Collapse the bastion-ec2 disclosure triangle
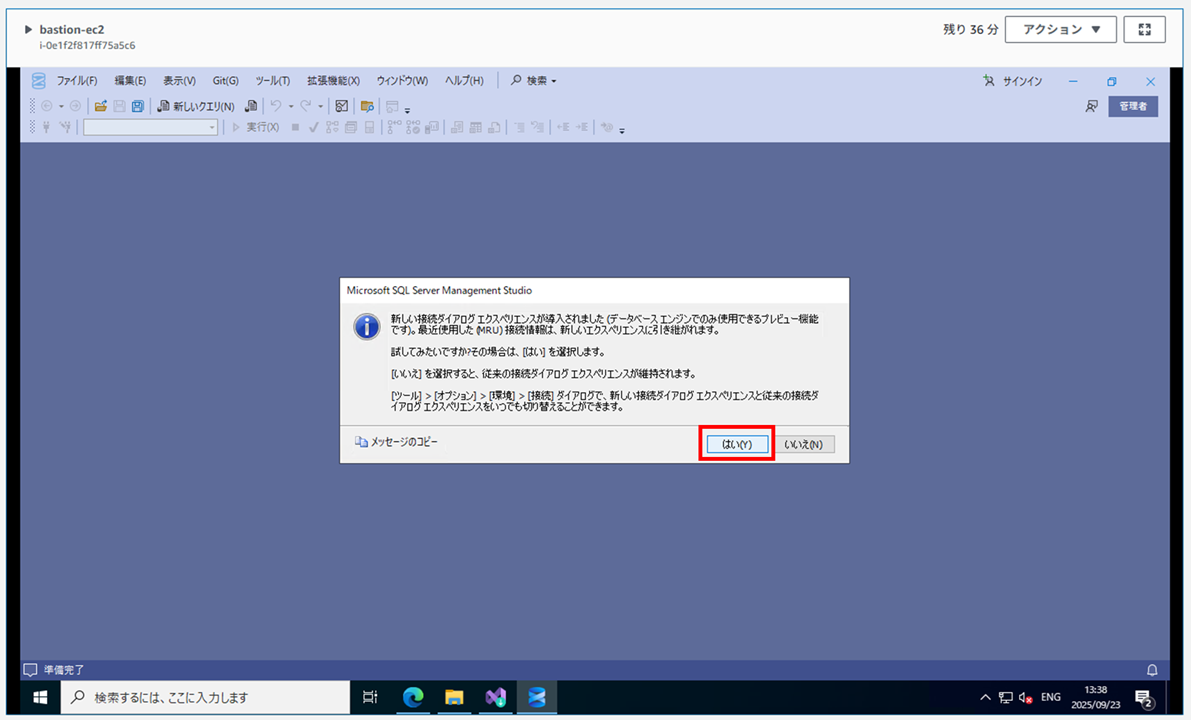Viewport: 1191px width, 720px height. pyautogui.click(x=28, y=30)
